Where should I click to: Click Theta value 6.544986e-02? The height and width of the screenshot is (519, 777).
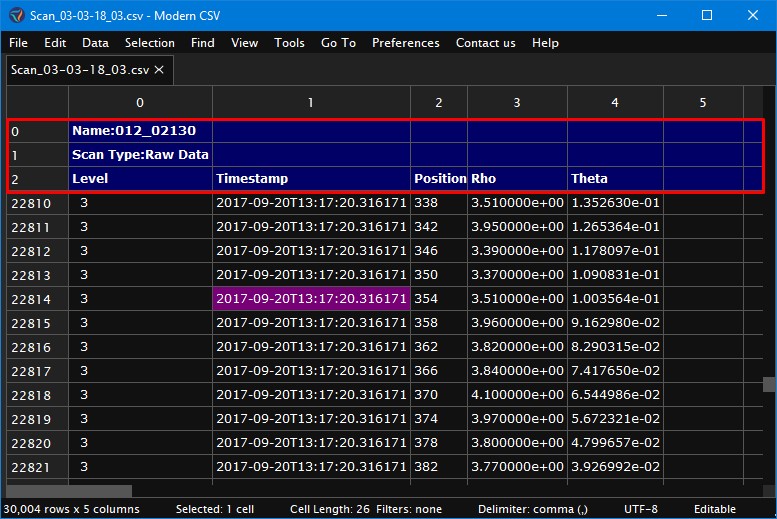615,395
